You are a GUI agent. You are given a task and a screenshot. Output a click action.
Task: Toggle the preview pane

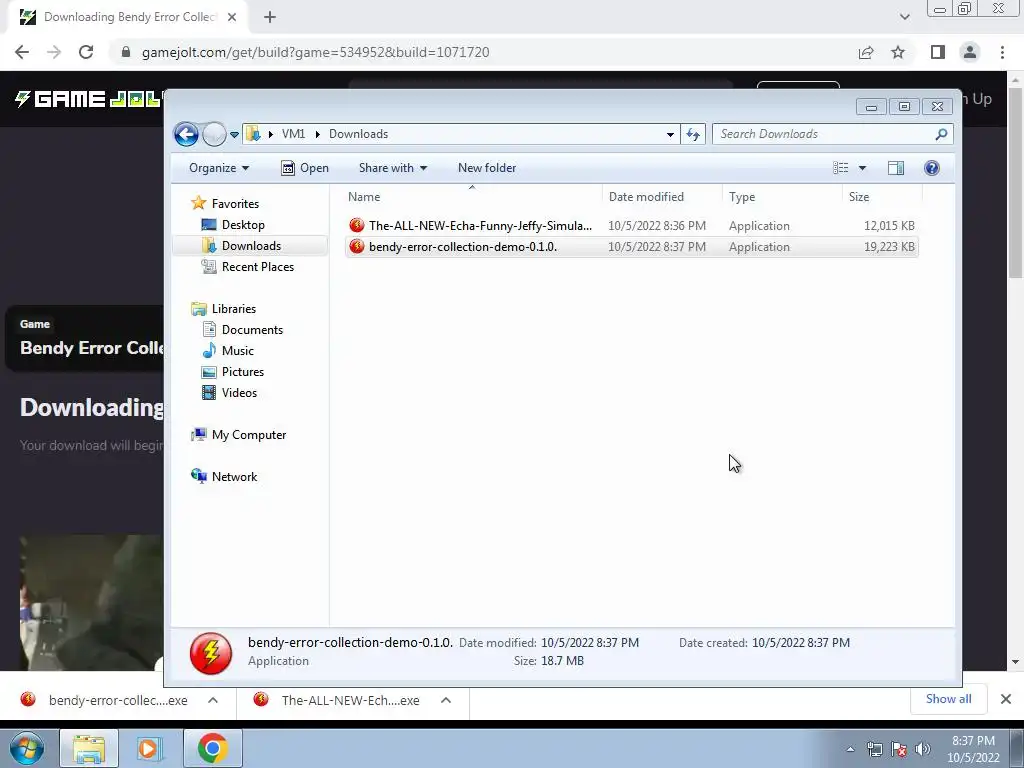coord(896,168)
